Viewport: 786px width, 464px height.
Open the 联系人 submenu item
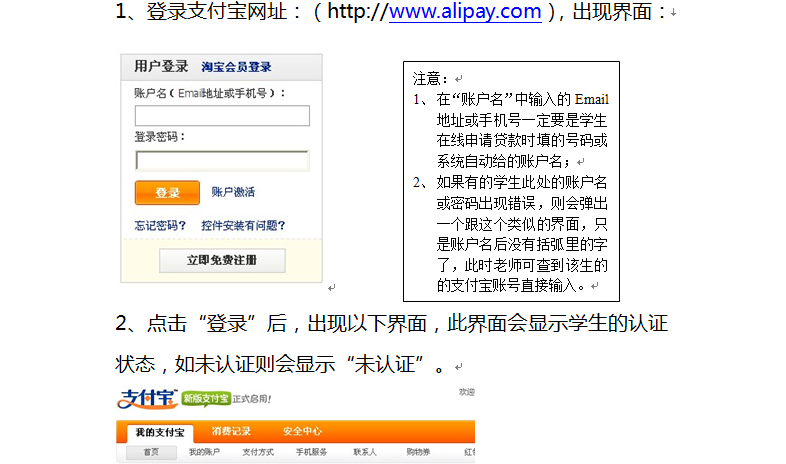[364, 453]
